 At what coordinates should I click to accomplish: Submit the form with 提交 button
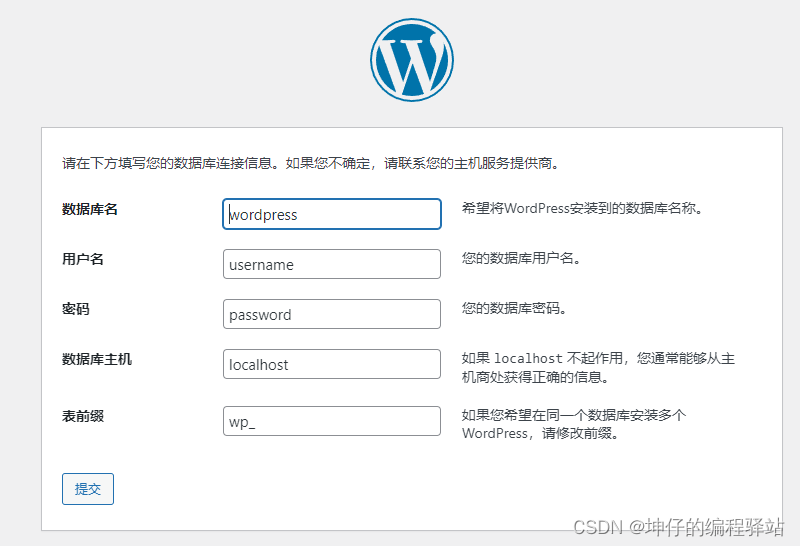tap(88, 489)
